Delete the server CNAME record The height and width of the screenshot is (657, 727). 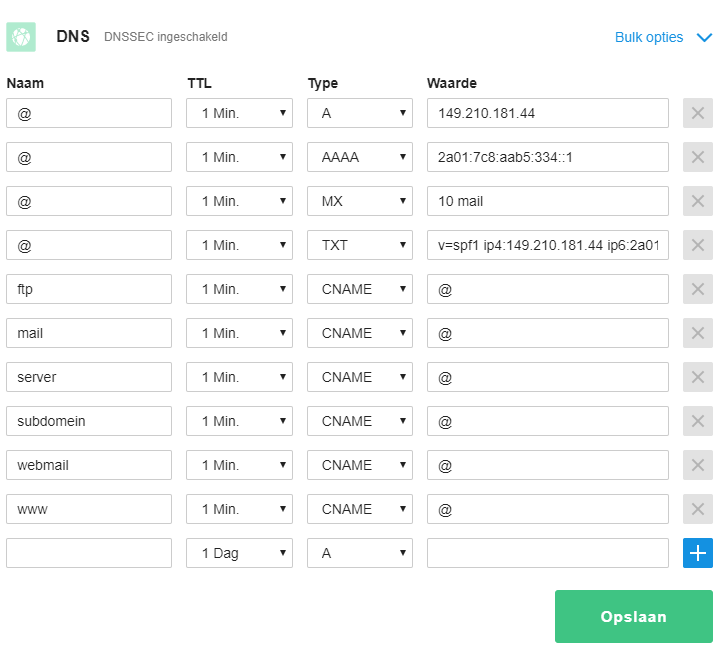(x=697, y=377)
